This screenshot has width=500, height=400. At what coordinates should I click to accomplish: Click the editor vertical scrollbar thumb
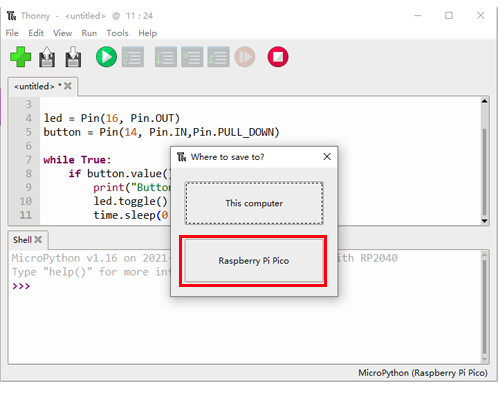[485, 172]
